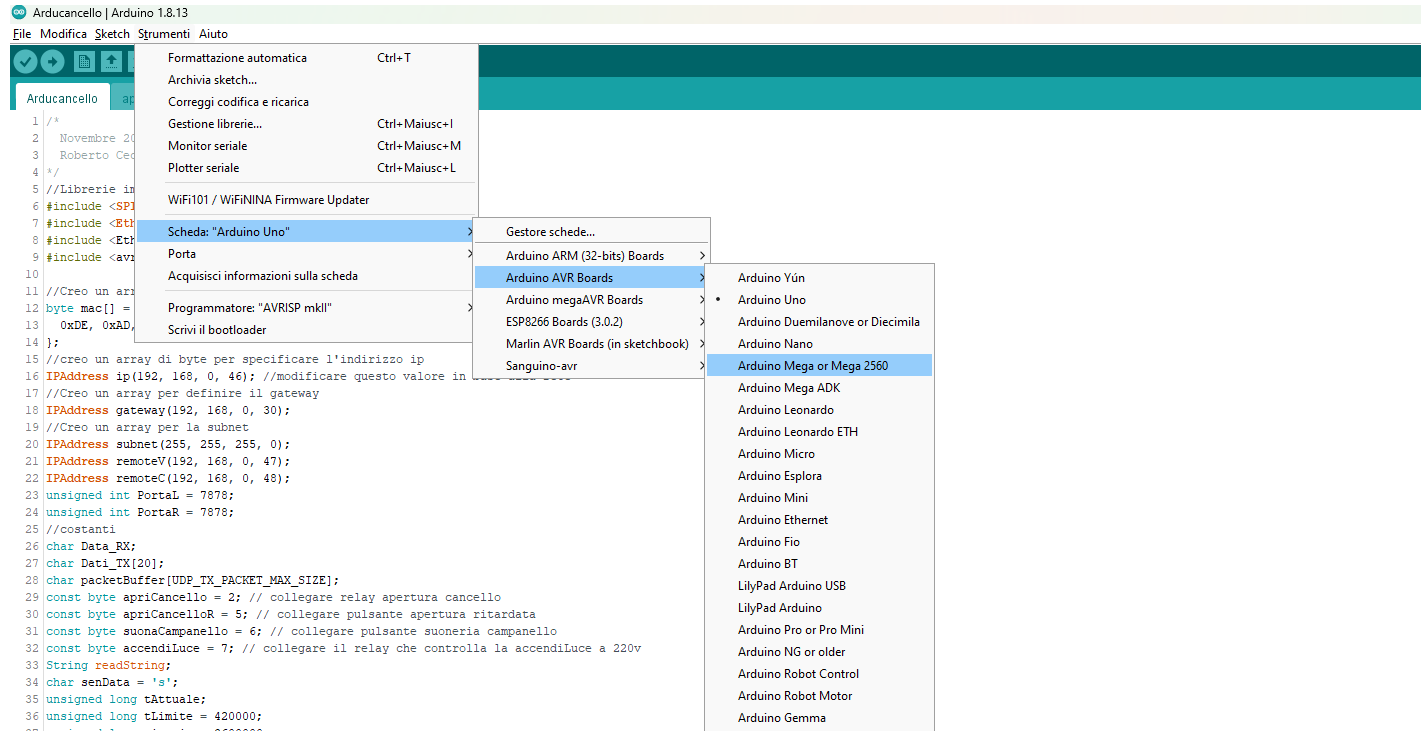Pick the Arduino Ethernet board

819,520
